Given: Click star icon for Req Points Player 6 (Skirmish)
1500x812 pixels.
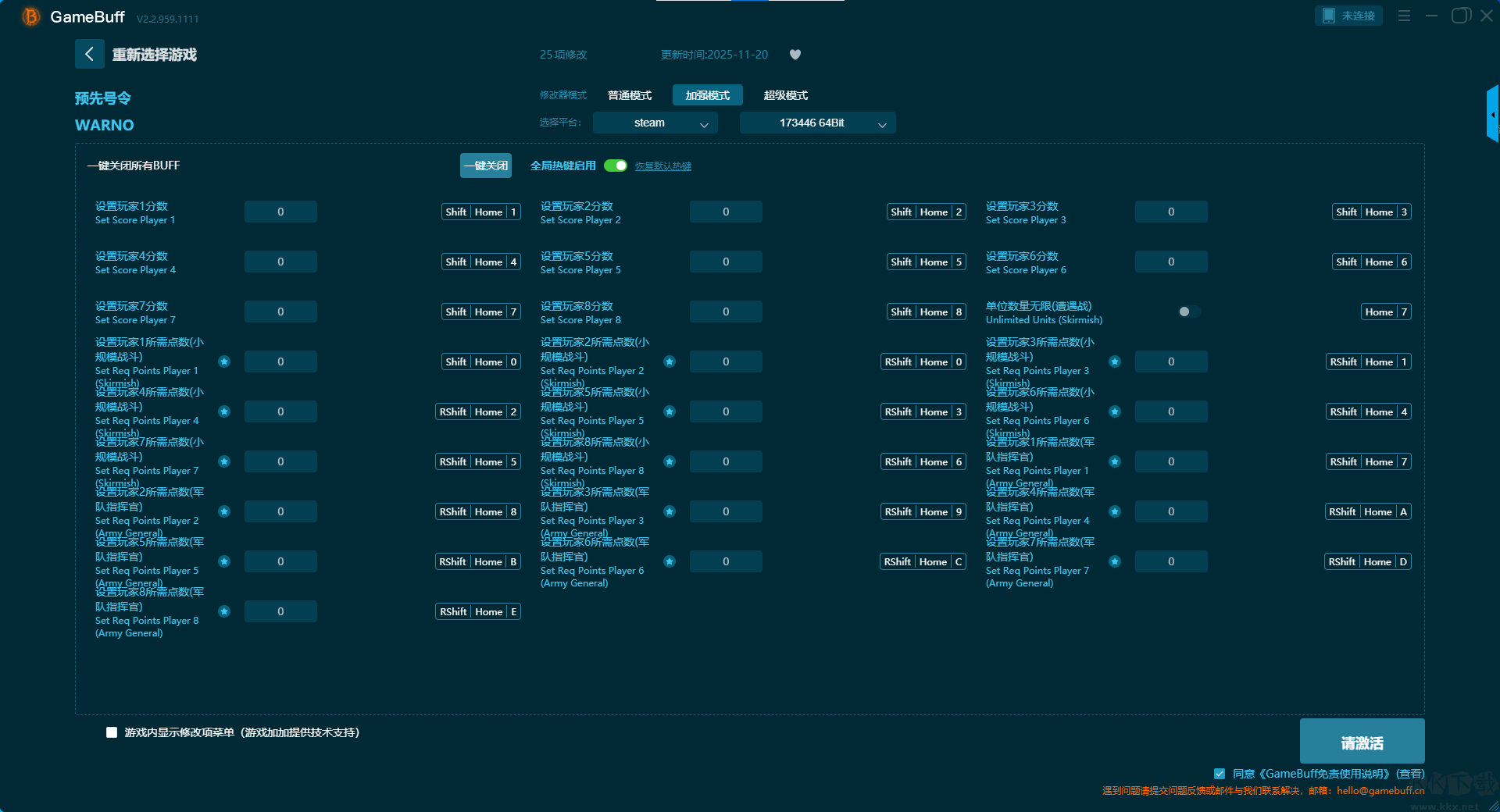Looking at the screenshot, I should tap(1115, 411).
